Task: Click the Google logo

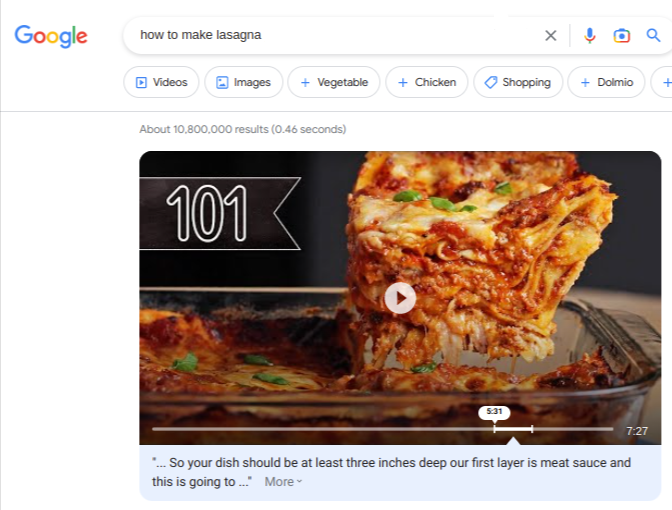Action: pyautogui.click(x=51, y=36)
